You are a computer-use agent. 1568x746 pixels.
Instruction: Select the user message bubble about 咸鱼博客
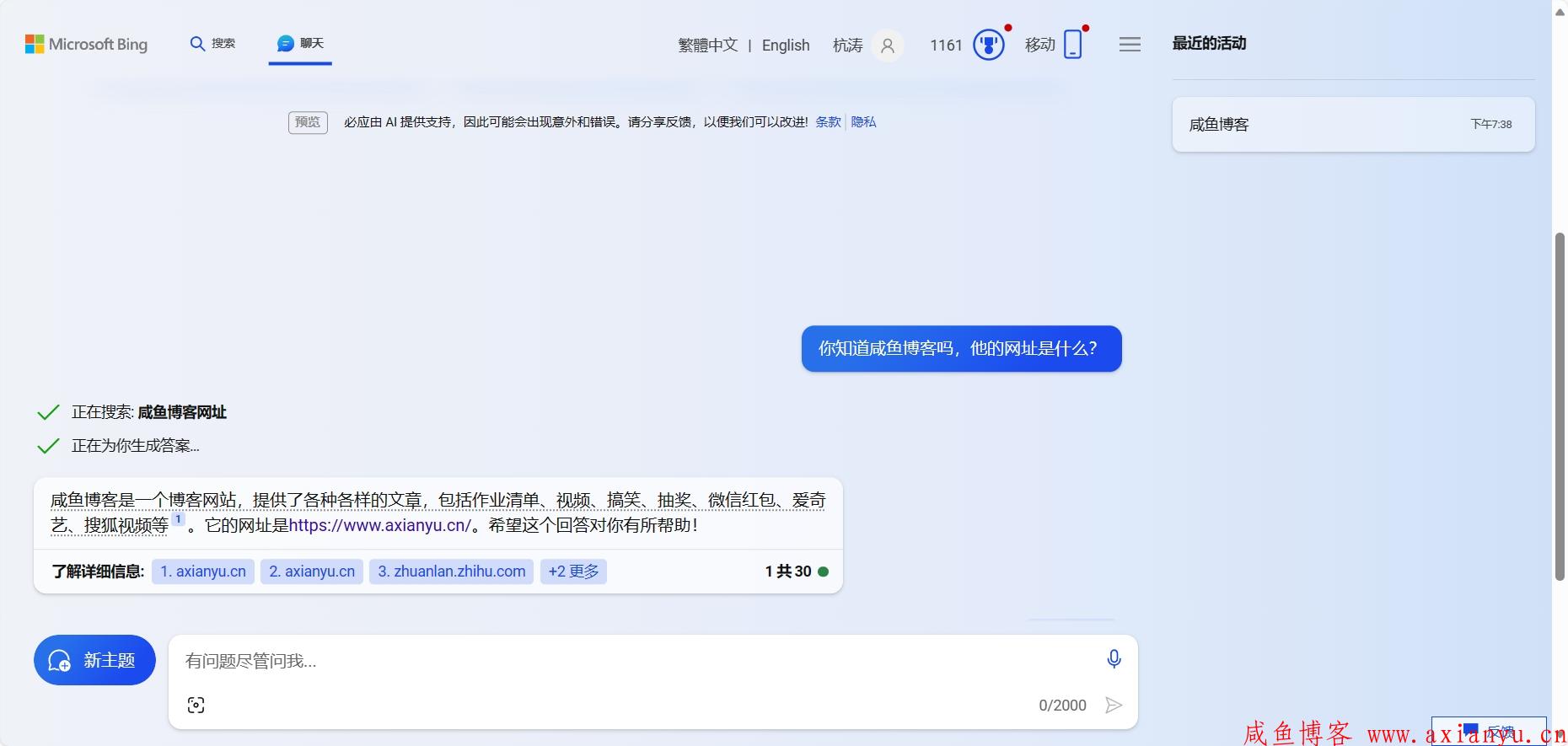pyautogui.click(x=961, y=348)
